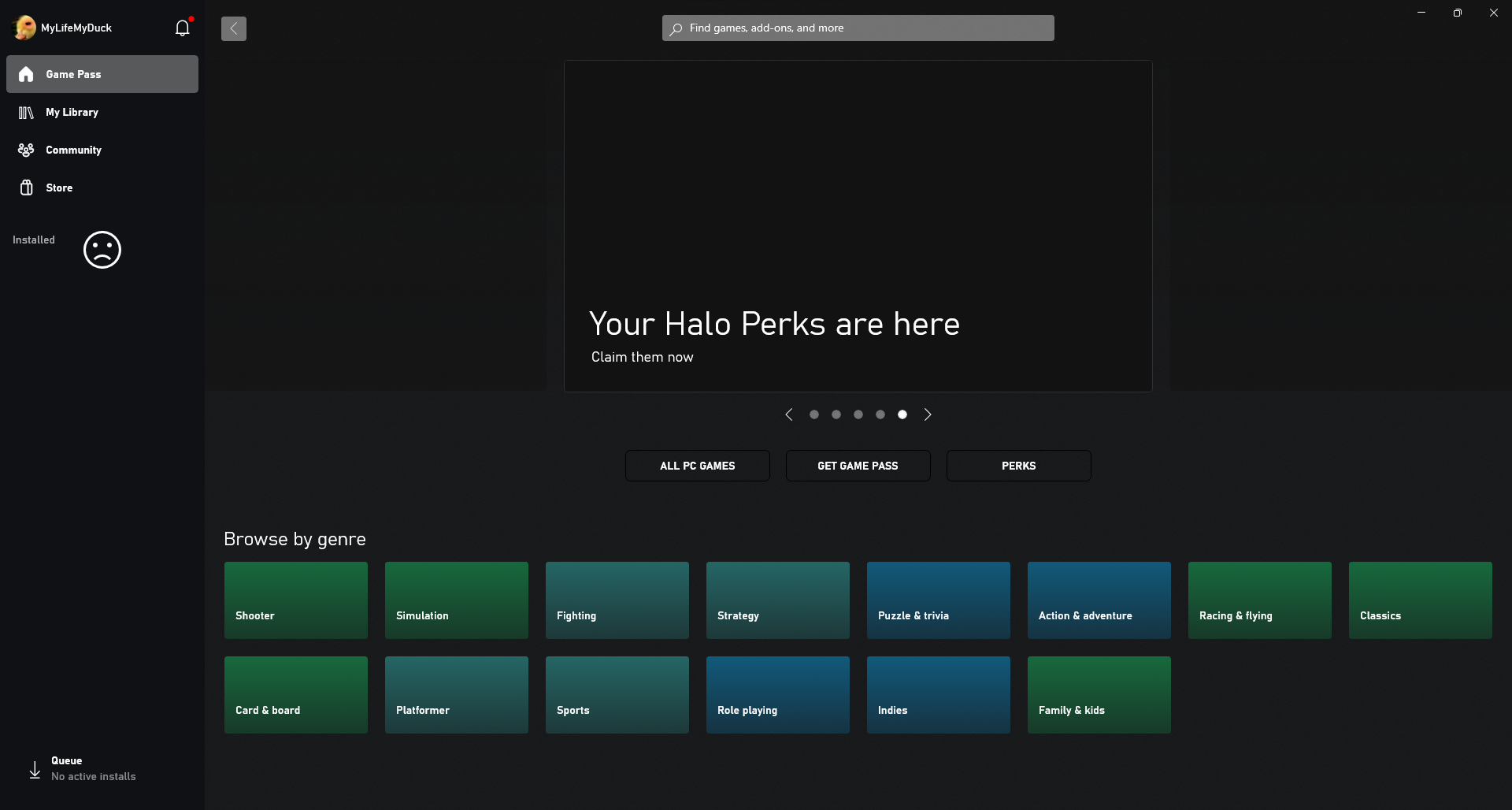Click the ALL PC GAMES button
The image size is (1512, 810).
tap(698, 466)
